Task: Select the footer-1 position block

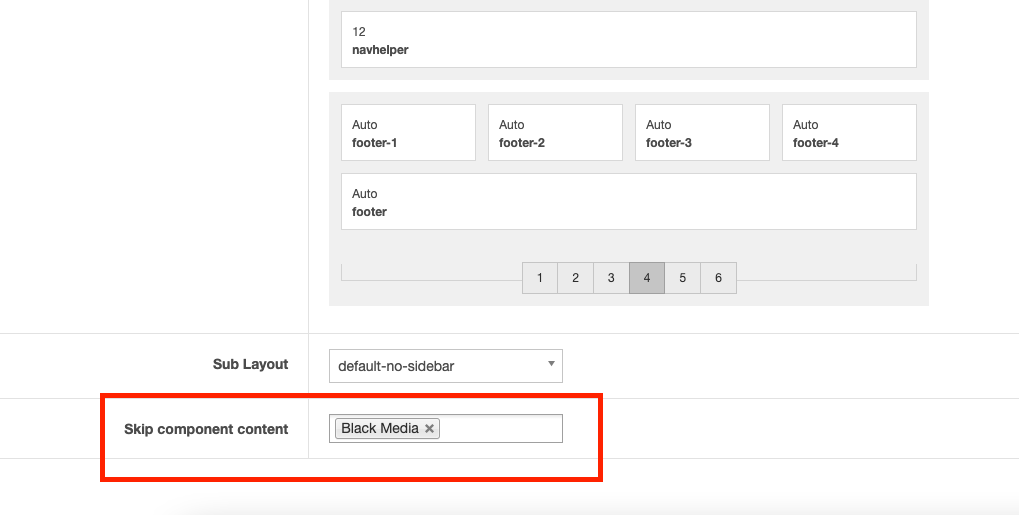Action: [408, 133]
